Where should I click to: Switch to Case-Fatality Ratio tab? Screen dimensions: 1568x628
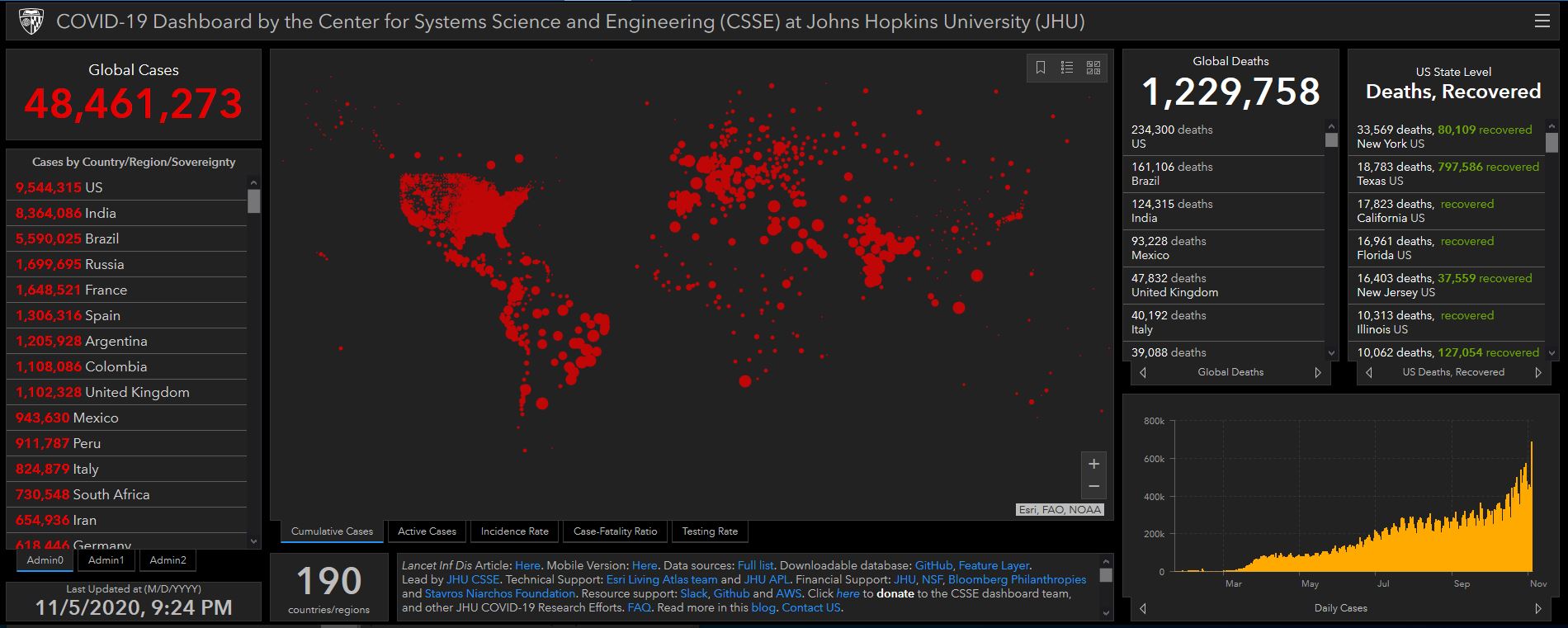pyautogui.click(x=615, y=531)
